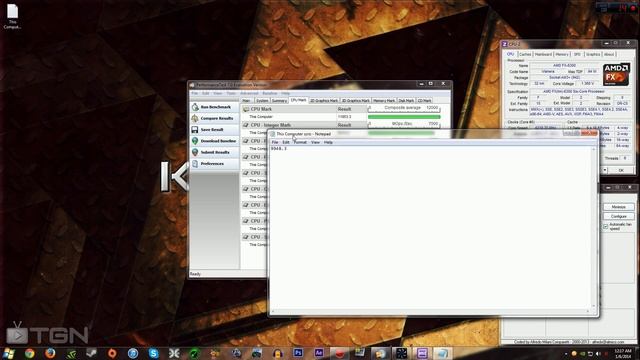Viewport: 640px width, 360px height.
Task: Click the CPU Mark header row
Action: tap(304, 109)
